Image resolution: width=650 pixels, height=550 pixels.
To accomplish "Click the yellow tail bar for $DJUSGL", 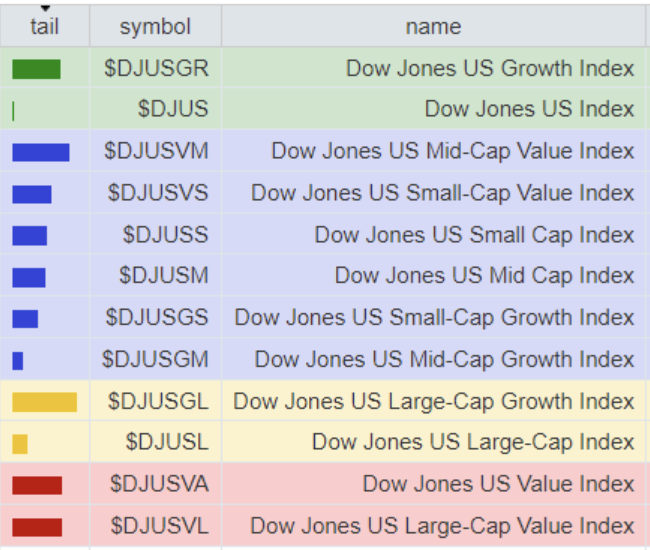I will pos(44,402).
